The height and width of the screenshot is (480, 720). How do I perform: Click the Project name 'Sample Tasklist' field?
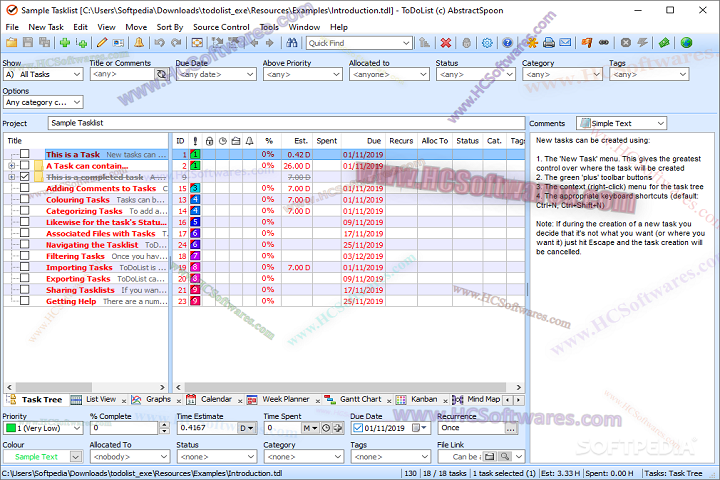tap(286, 123)
